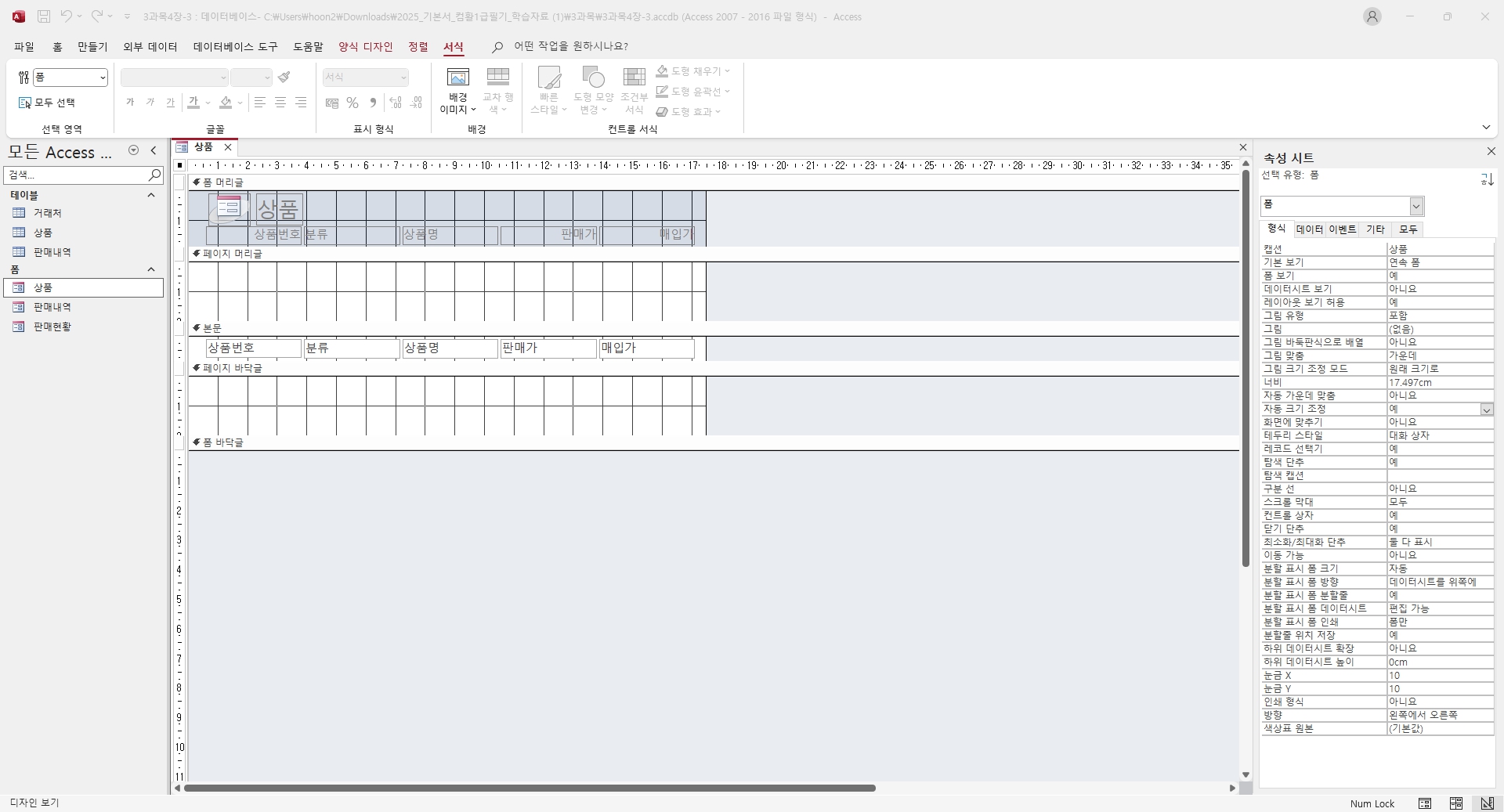Click the 모두 선택 button
The image size is (1504, 812).
47,103
